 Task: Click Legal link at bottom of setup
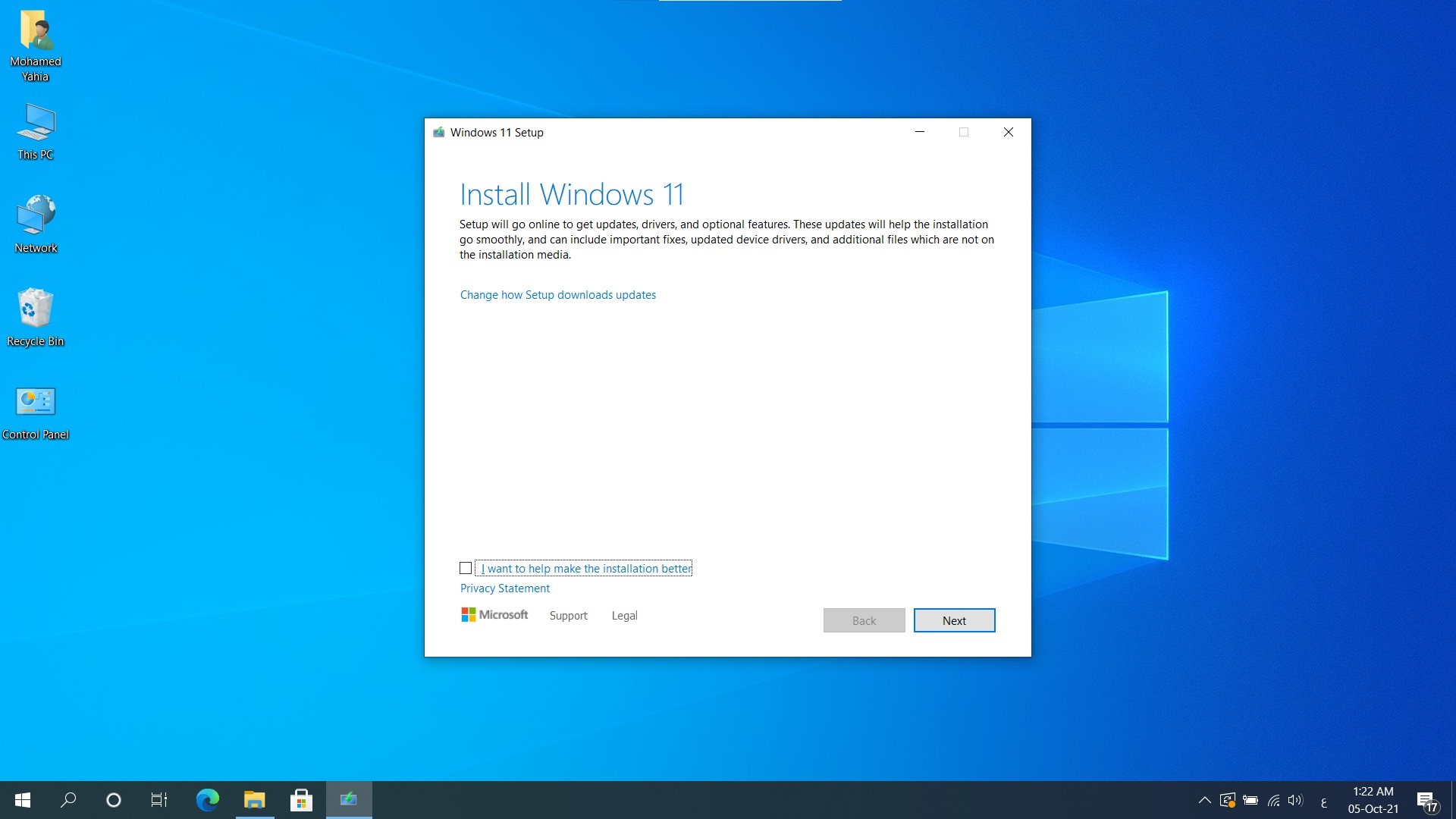pyautogui.click(x=624, y=615)
